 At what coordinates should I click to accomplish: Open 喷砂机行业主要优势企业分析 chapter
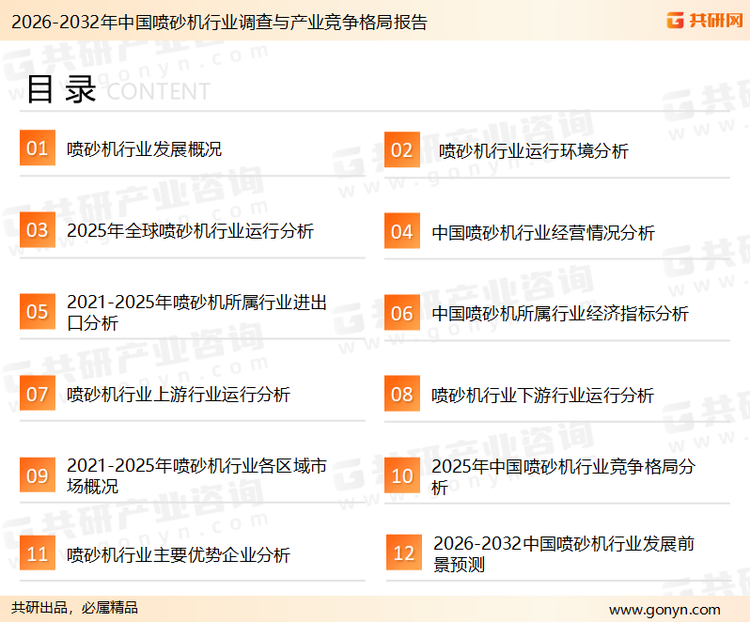(178, 554)
